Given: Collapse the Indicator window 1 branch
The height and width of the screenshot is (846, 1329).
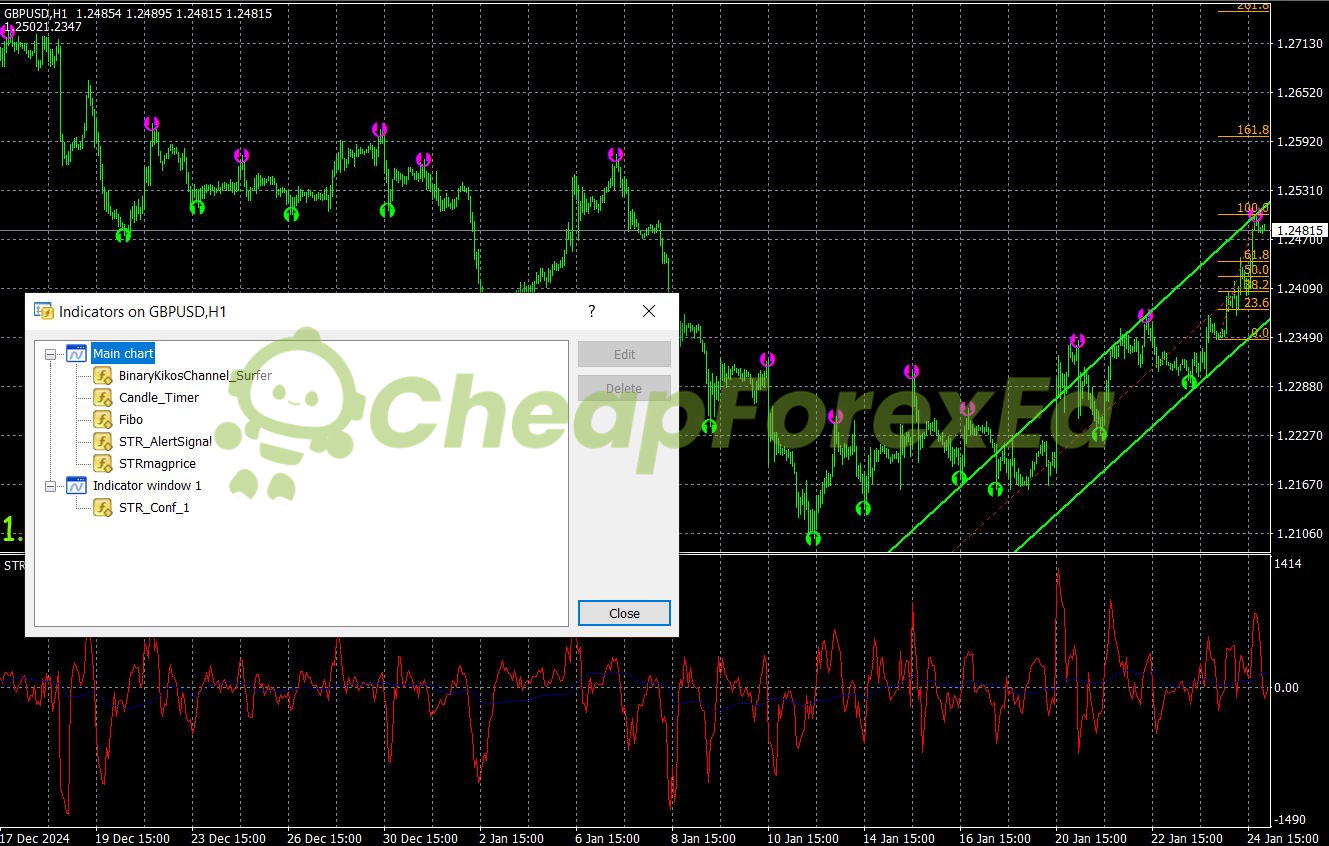Looking at the screenshot, I should (x=51, y=486).
